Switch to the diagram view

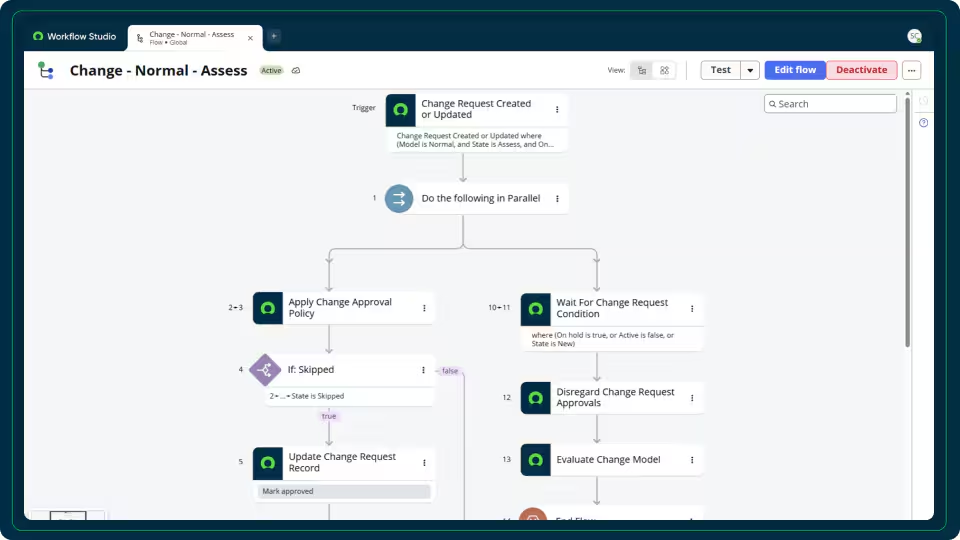point(642,70)
